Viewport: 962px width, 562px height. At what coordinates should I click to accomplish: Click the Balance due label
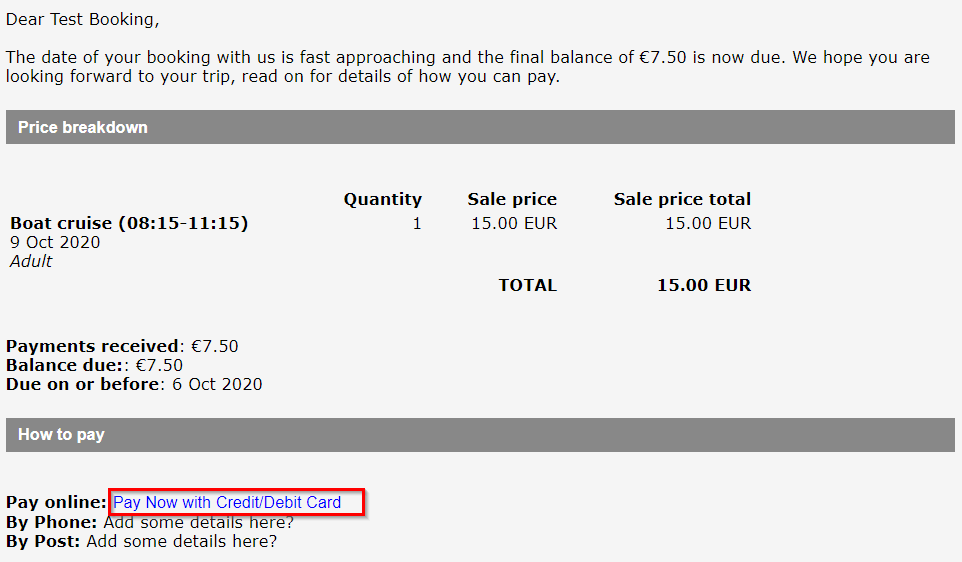click(64, 366)
